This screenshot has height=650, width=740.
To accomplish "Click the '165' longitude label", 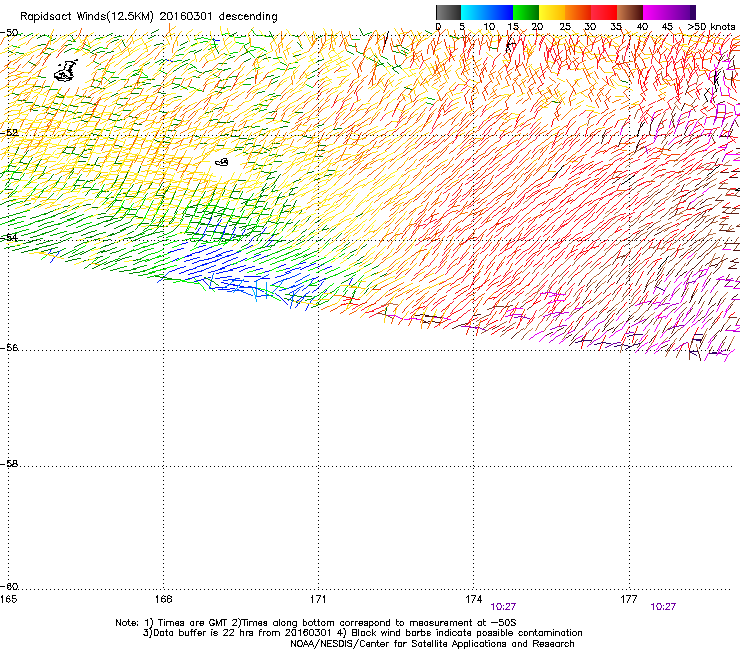I will (x=8, y=599).
